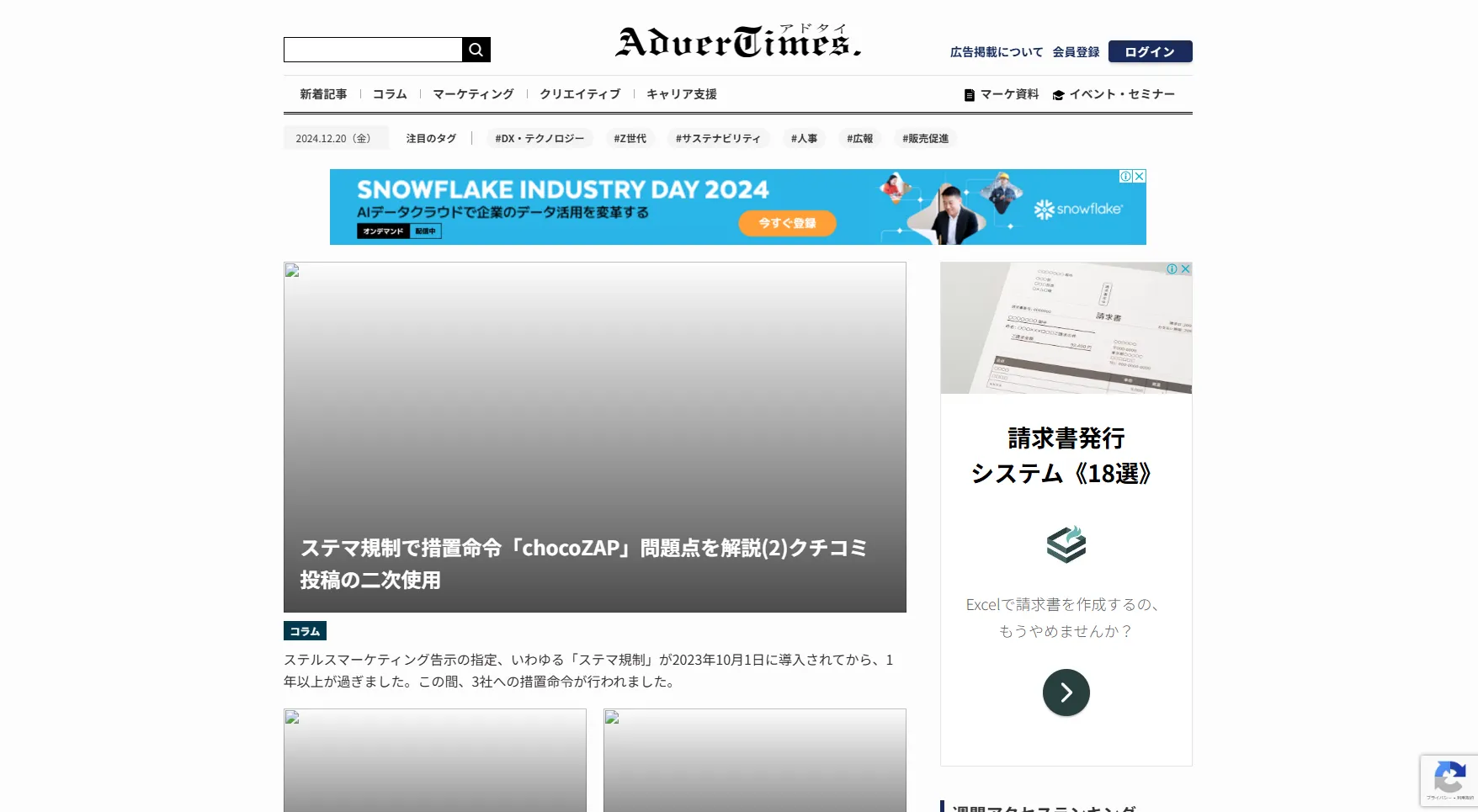Click the graduation cap seminar icon

(x=1059, y=95)
